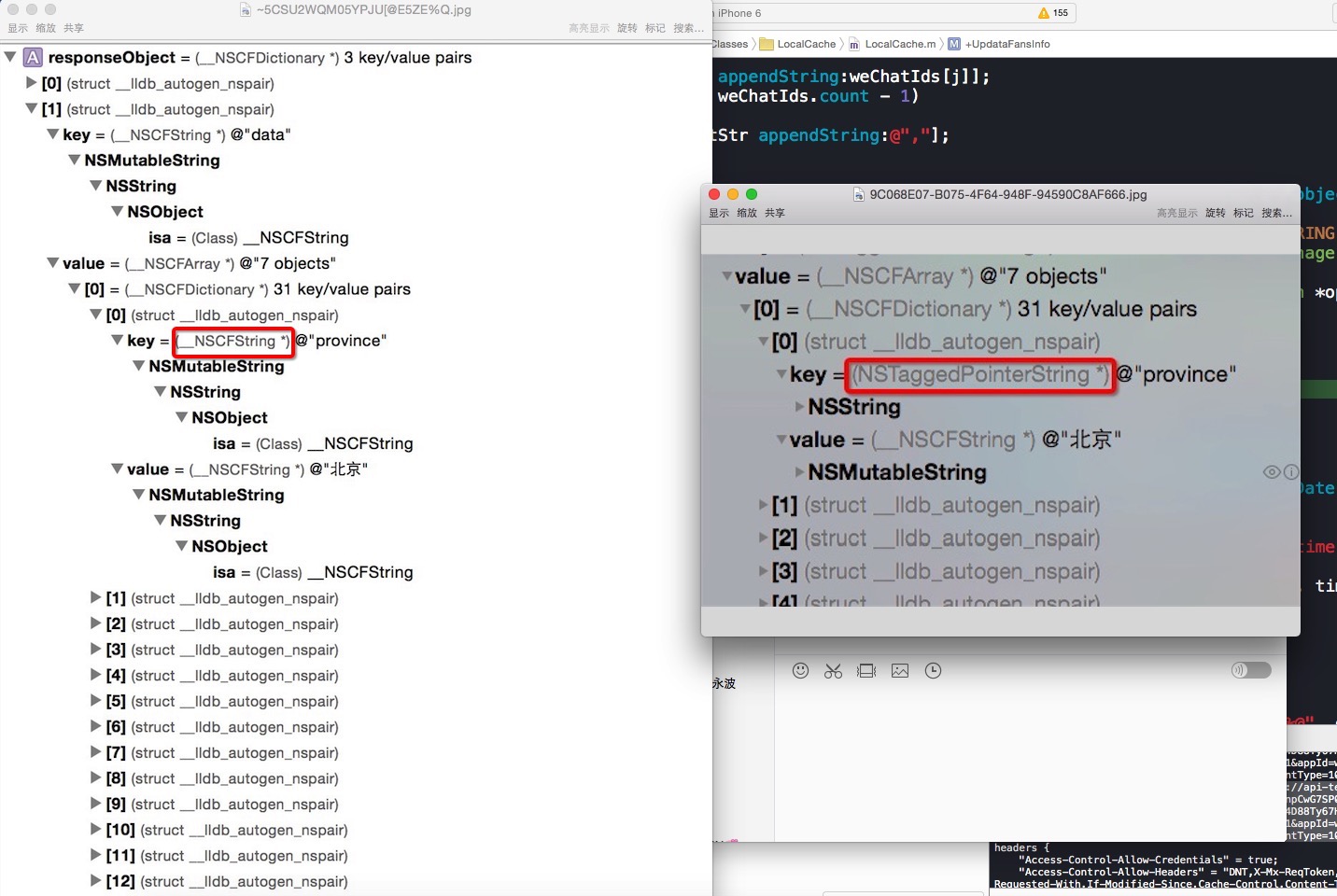
Task: Expand the [2] nspair row in 9C068E07 window
Action: (x=764, y=539)
